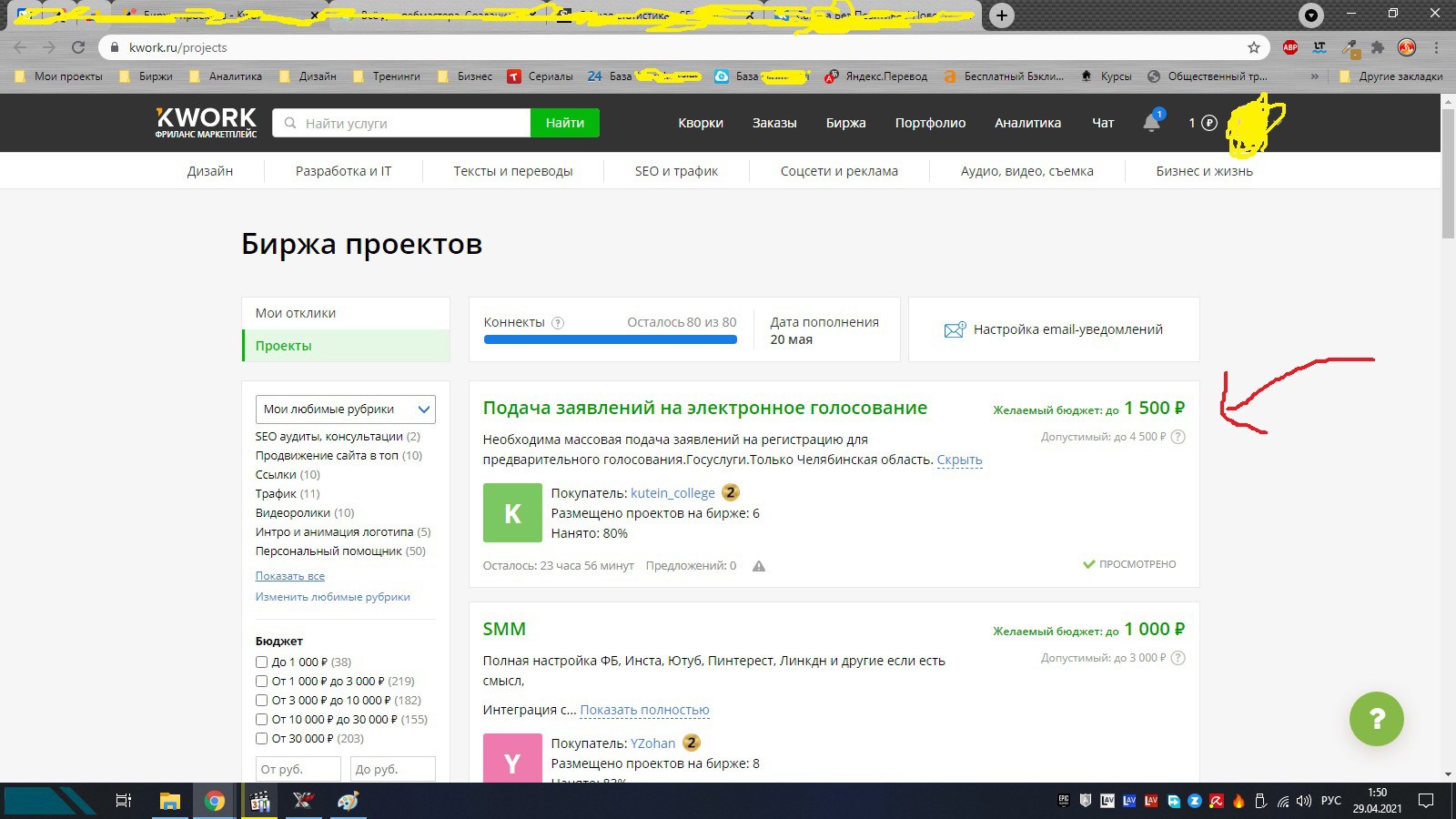Click the pink Y buyer avatar
The width and height of the screenshot is (1456, 819).
click(512, 758)
